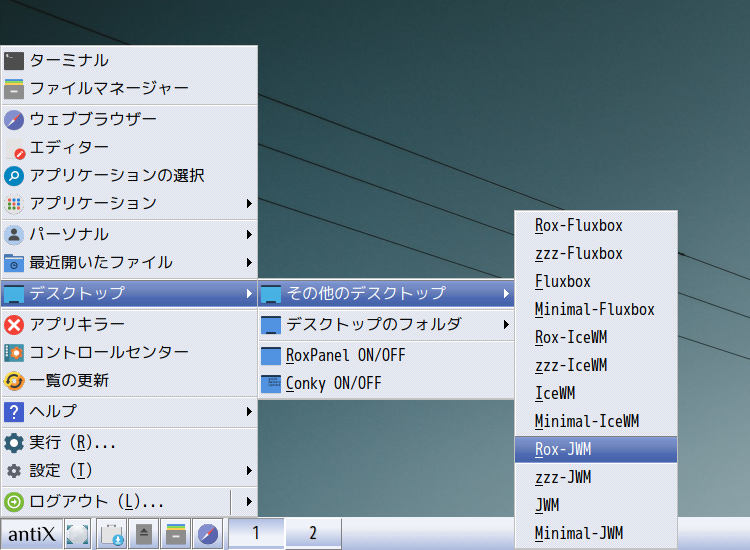
Task: Click the 設定 (T) small gear icon
Action: tap(14, 471)
